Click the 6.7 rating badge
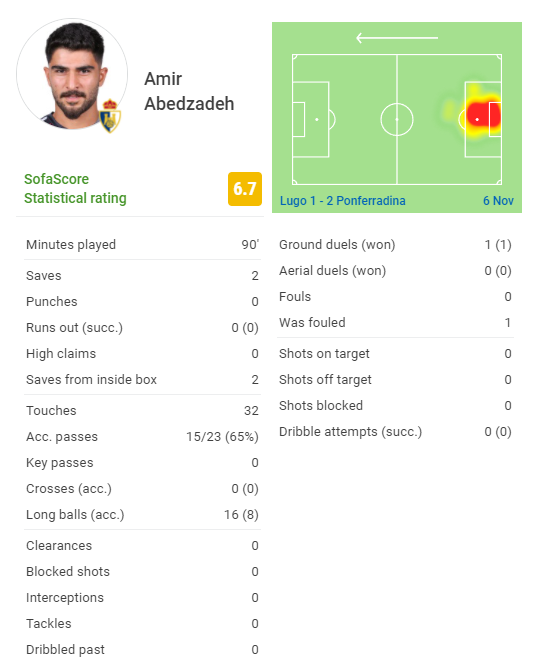541x668 pixels. tap(245, 189)
